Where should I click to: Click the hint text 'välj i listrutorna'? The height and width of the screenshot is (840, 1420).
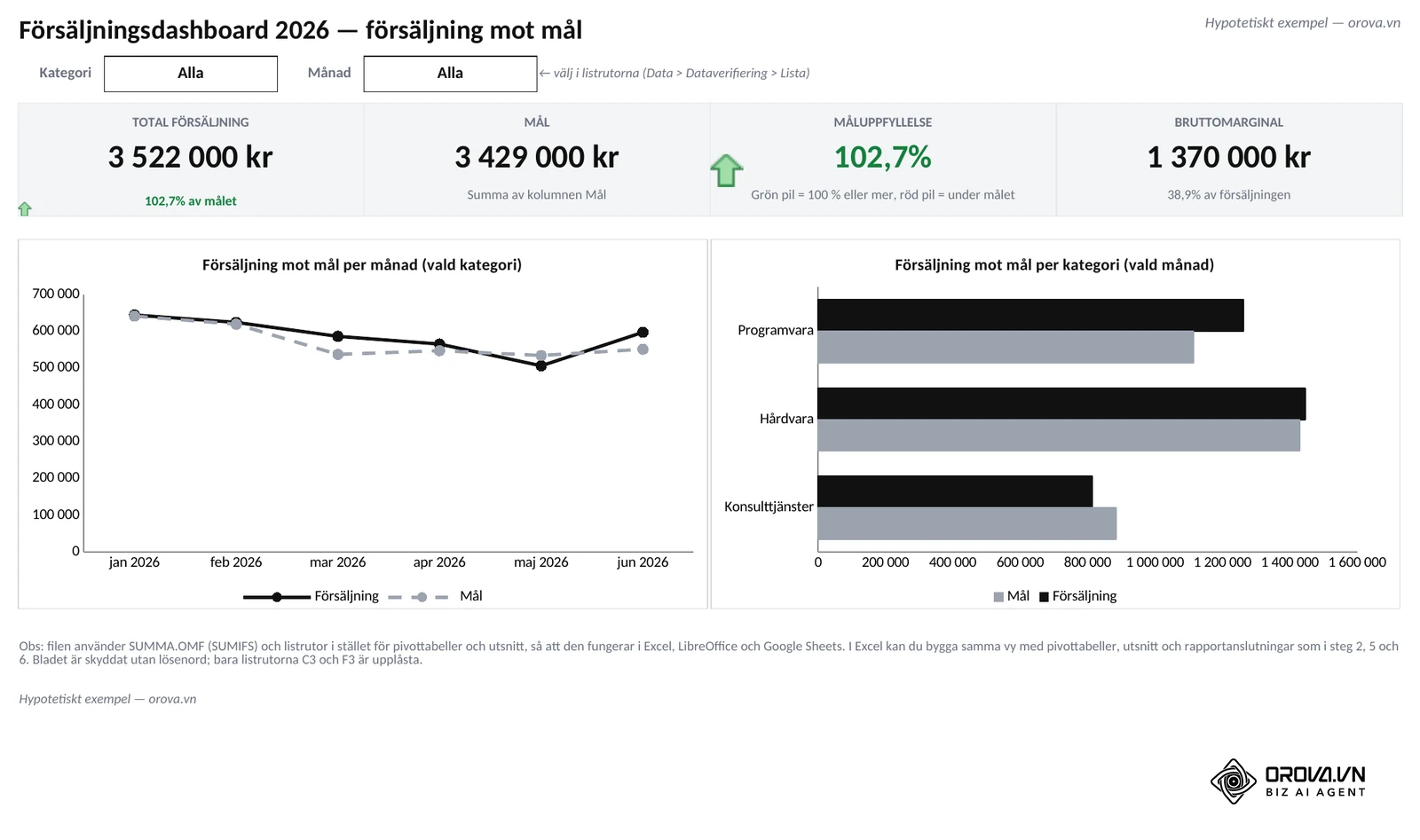click(596, 74)
